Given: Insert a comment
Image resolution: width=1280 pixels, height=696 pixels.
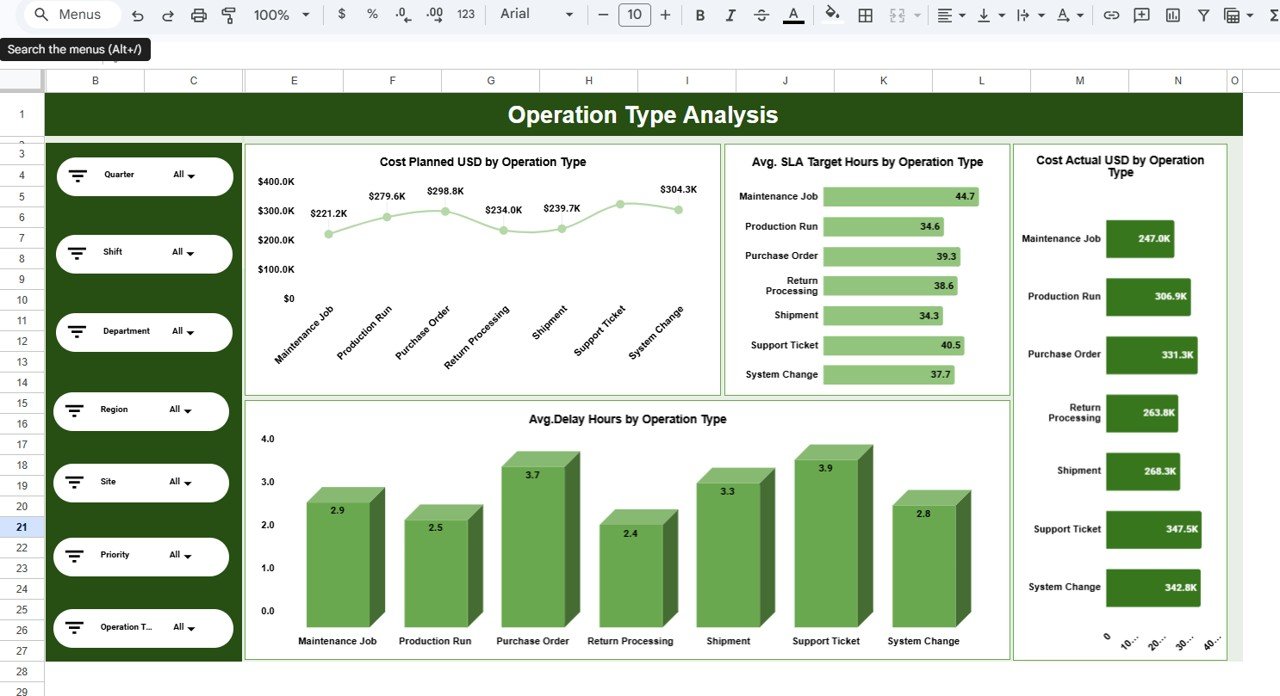Looking at the screenshot, I should (1141, 15).
